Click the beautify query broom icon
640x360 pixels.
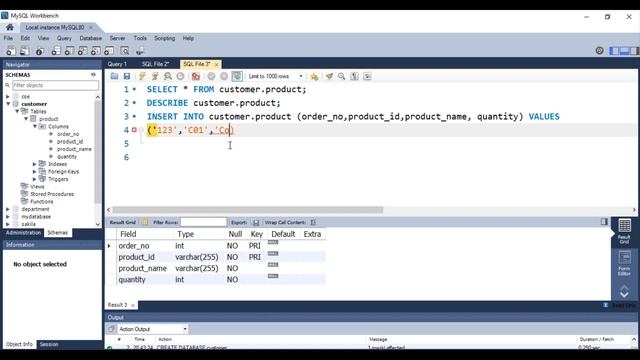coord(329,76)
